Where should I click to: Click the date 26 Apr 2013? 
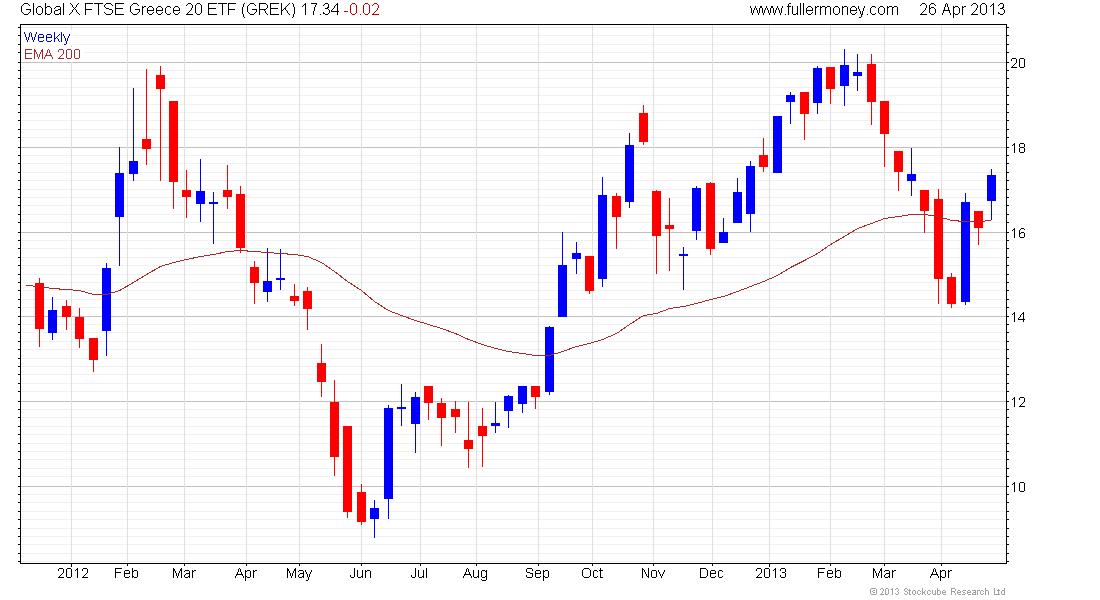pos(962,10)
